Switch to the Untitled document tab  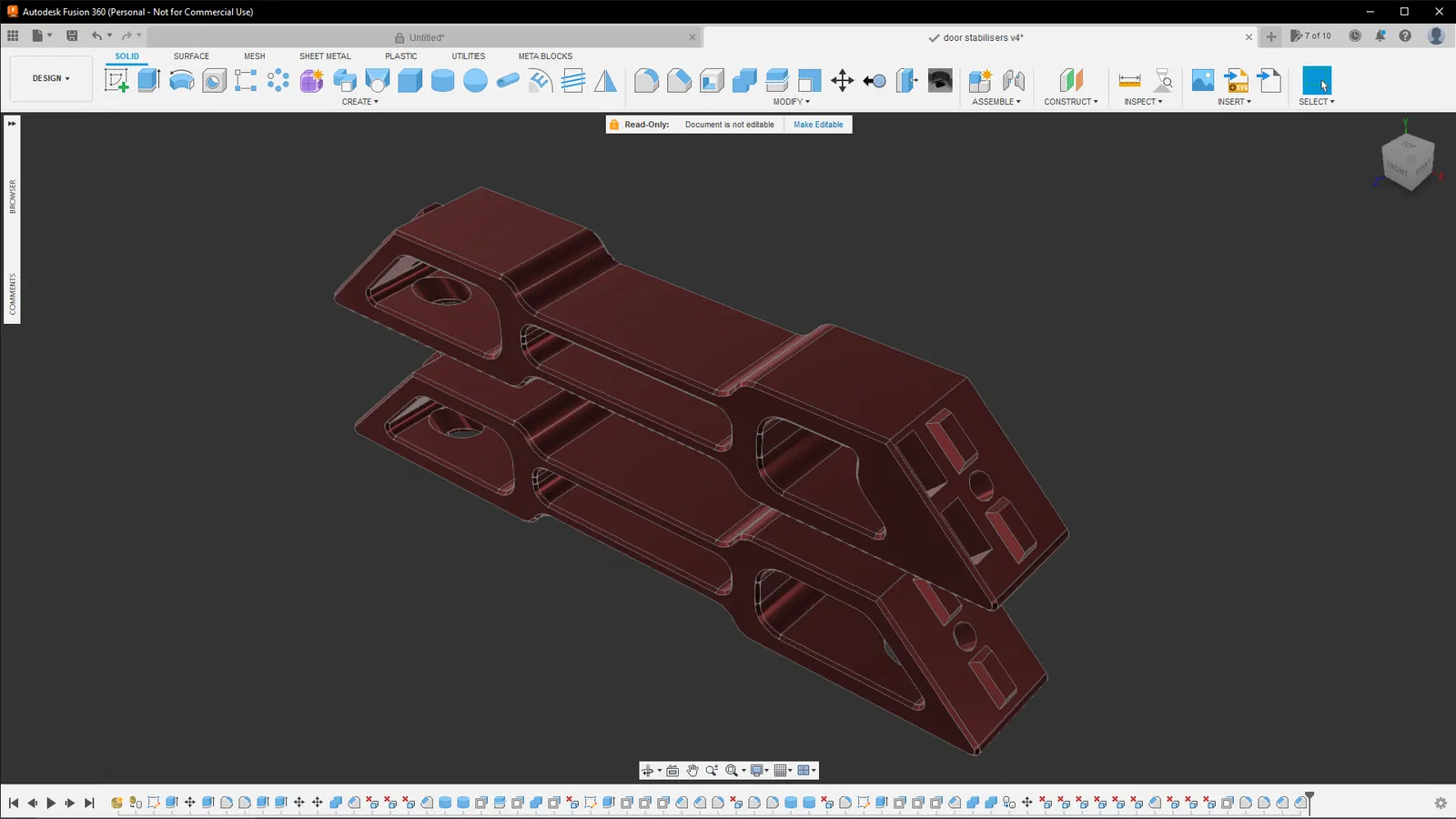[x=426, y=37]
